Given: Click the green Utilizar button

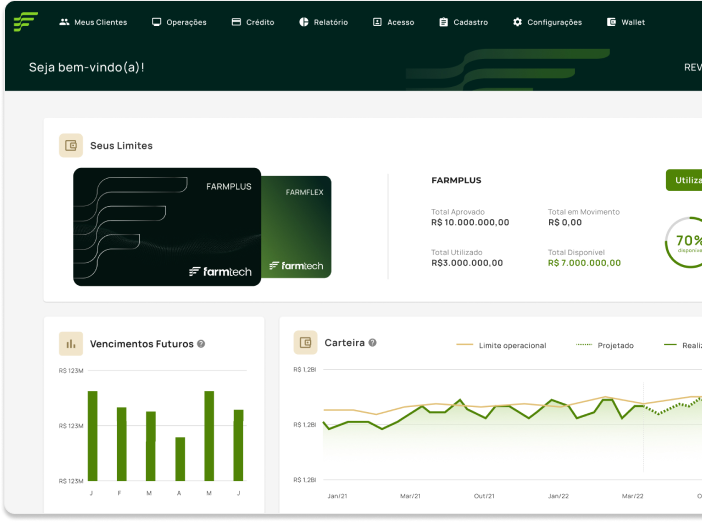Looking at the screenshot, I should (x=685, y=180).
